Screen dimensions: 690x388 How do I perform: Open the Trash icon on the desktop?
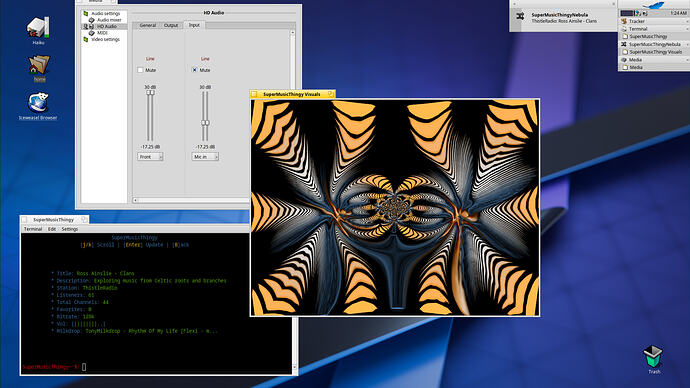(653, 356)
